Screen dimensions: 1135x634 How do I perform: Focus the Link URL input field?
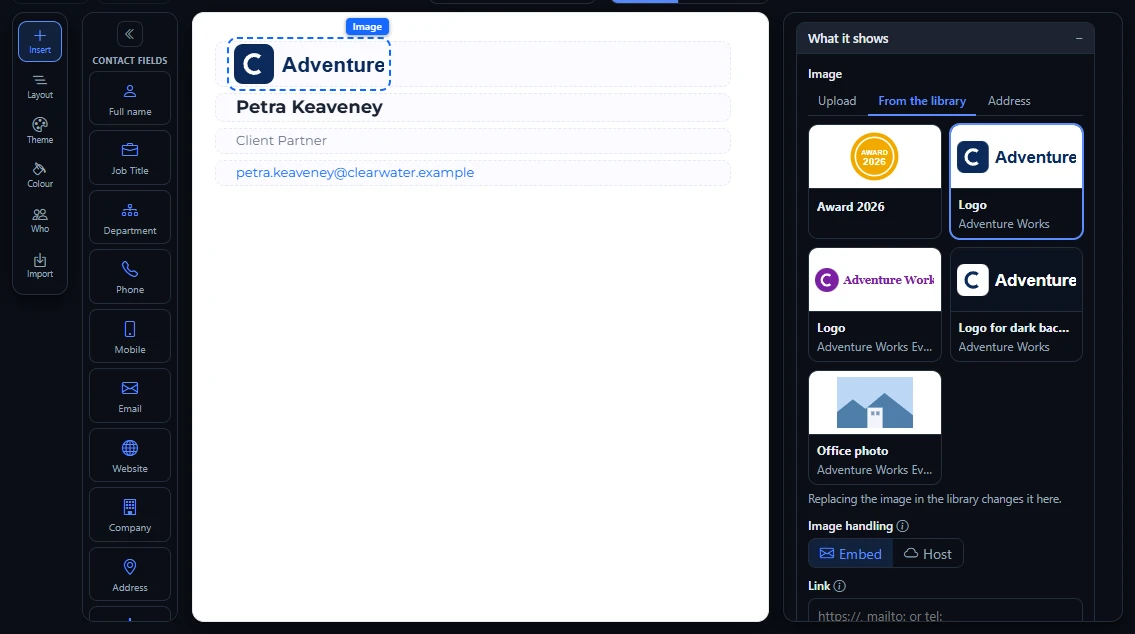[x=945, y=610]
